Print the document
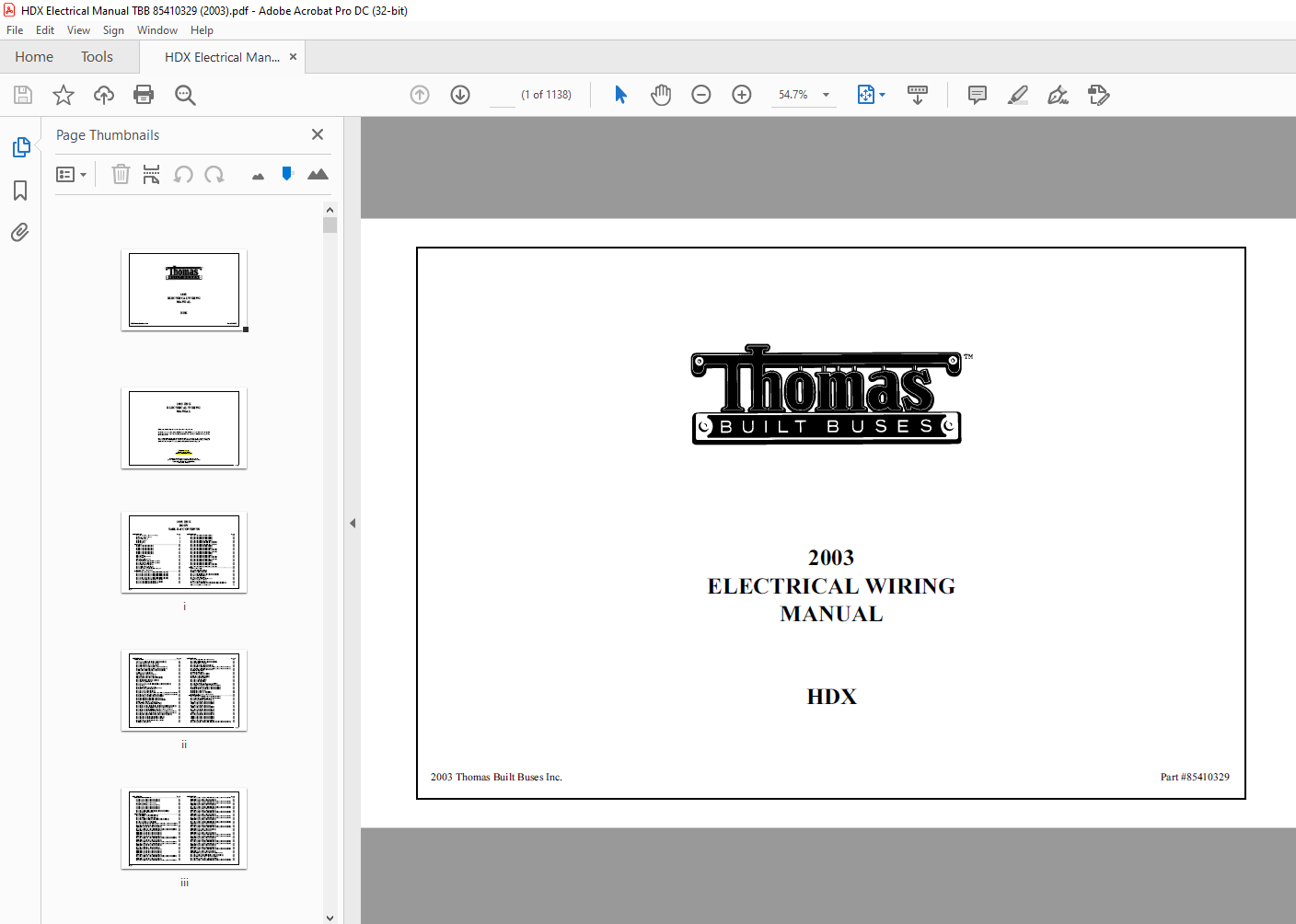The height and width of the screenshot is (924, 1296). (144, 95)
